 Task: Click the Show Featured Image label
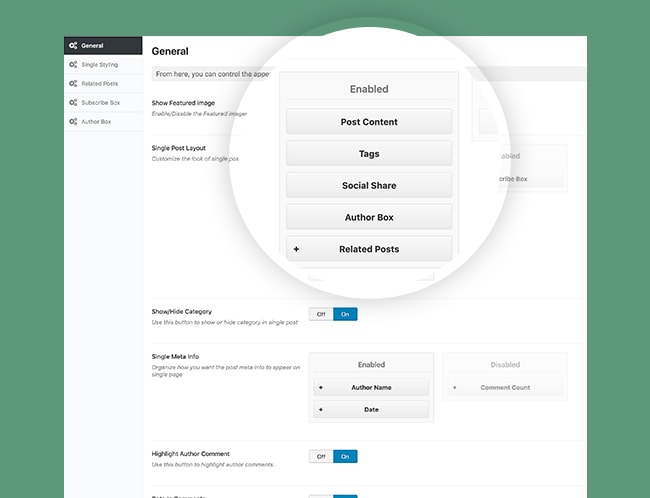(183, 103)
